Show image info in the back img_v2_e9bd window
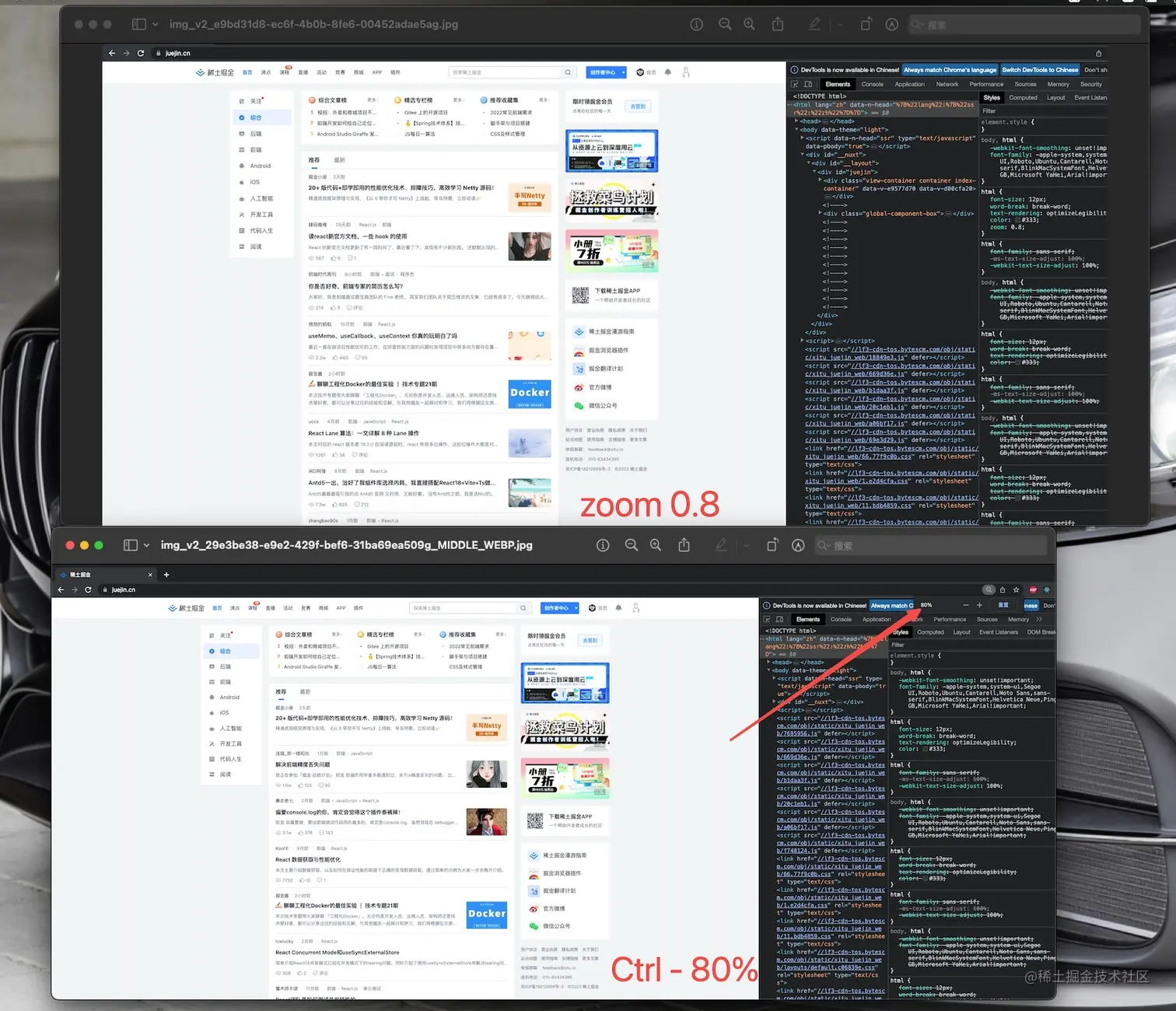This screenshot has height=1011, width=1176. (697, 24)
